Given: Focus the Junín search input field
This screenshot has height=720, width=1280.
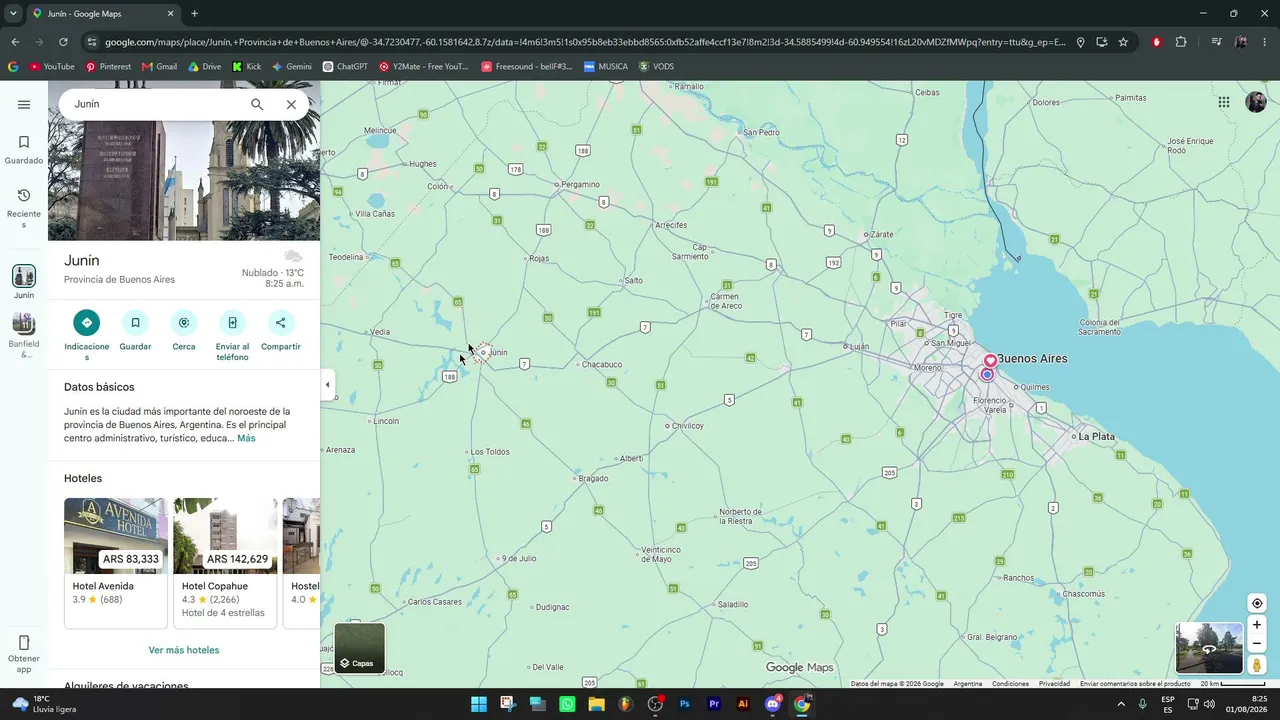Looking at the screenshot, I should tap(155, 104).
